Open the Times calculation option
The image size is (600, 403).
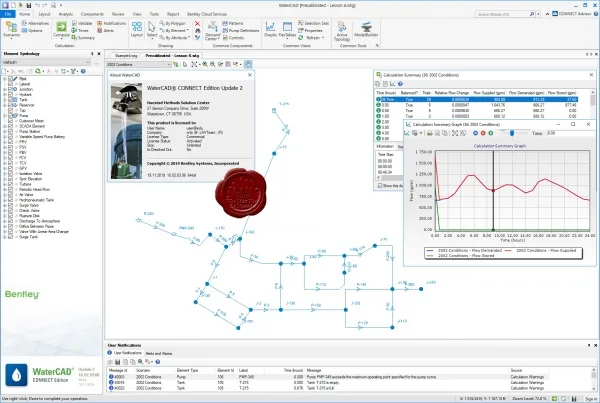pos(80,31)
